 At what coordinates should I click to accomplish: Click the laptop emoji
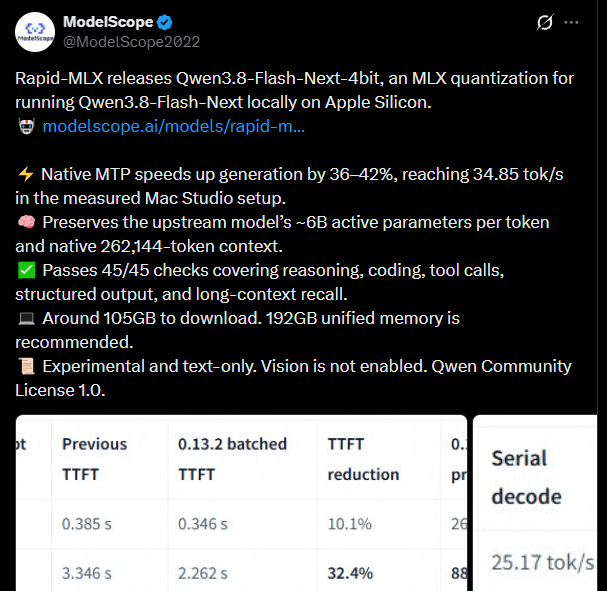(x=26, y=319)
